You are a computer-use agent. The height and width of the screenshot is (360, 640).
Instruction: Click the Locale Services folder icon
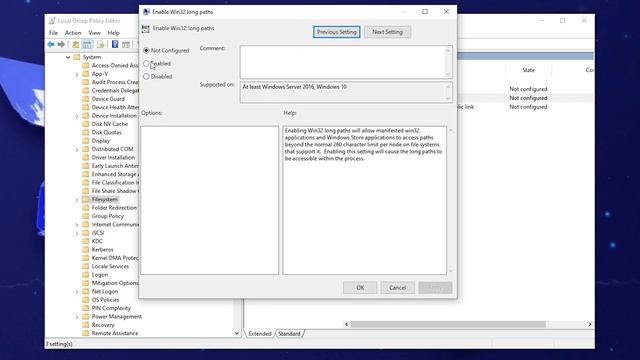(85, 266)
